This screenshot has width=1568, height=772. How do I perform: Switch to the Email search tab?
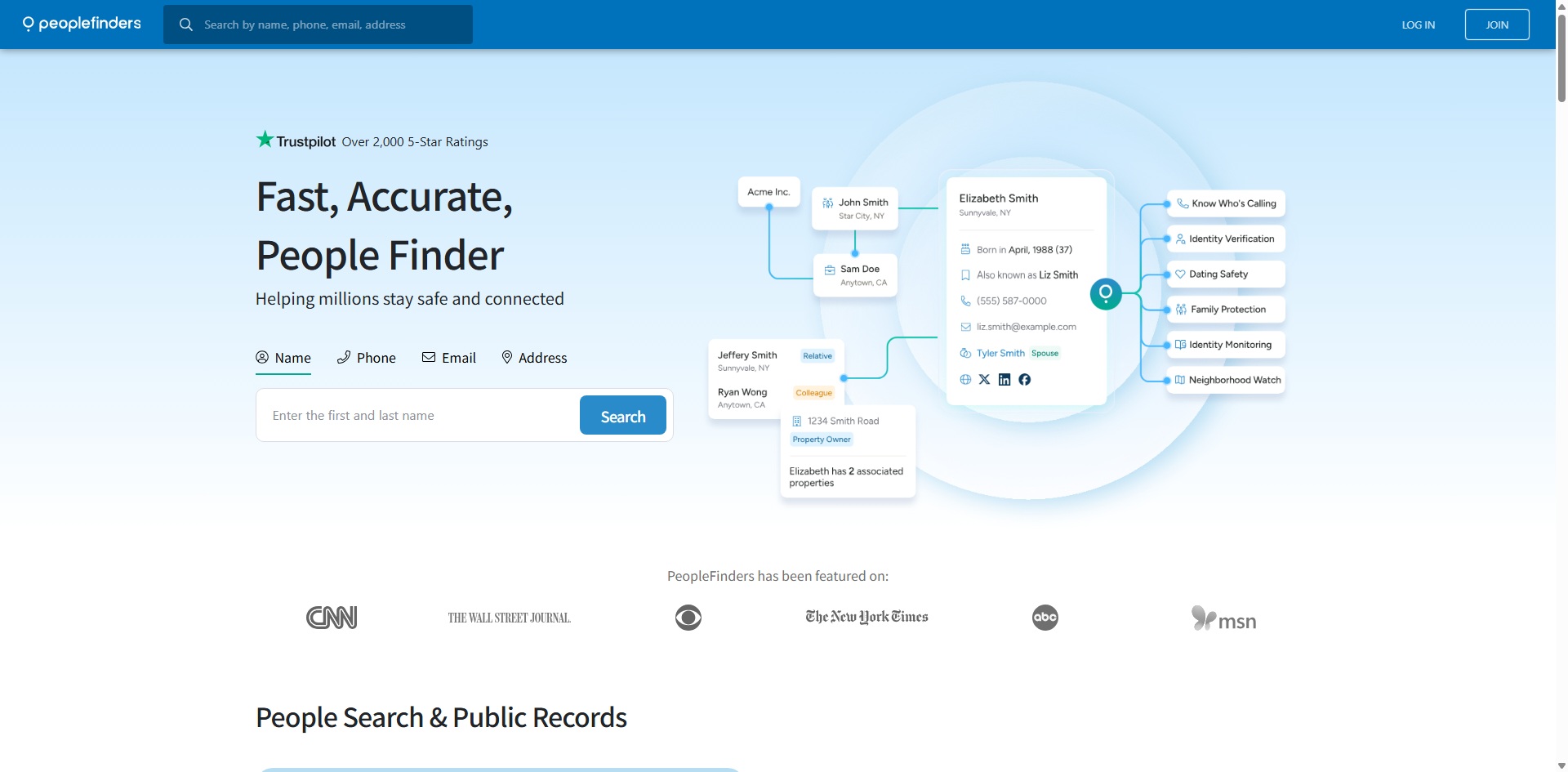pyautogui.click(x=449, y=358)
